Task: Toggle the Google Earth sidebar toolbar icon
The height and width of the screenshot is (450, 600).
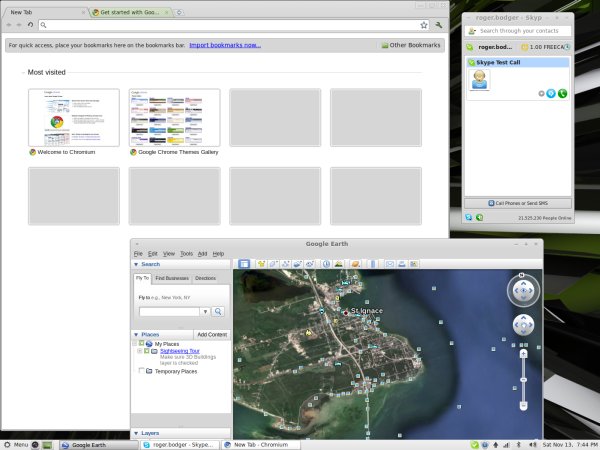Action: click(x=244, y=264)
